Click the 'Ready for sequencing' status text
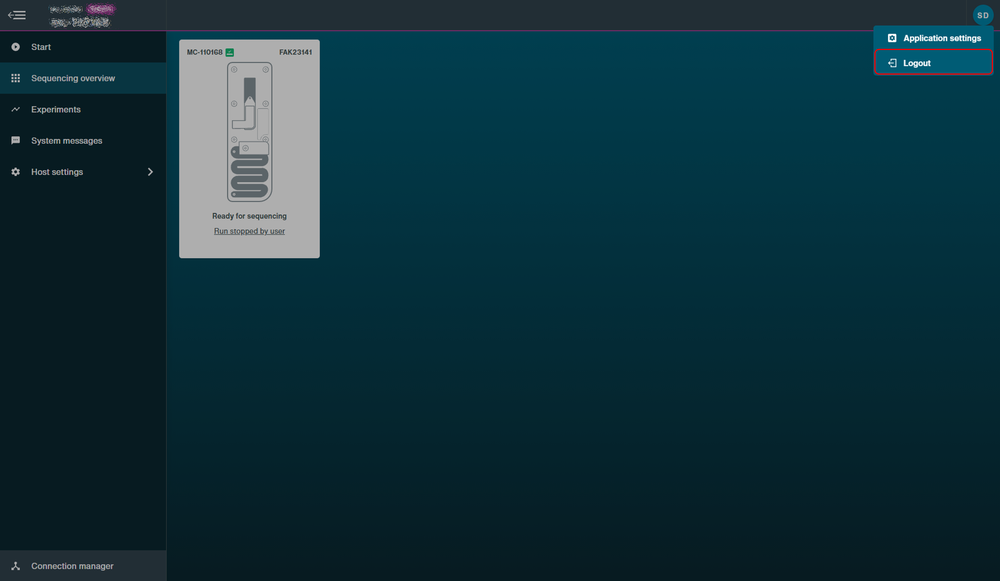This screenshot has width=1000, height=581. click(x=249, y=216)
